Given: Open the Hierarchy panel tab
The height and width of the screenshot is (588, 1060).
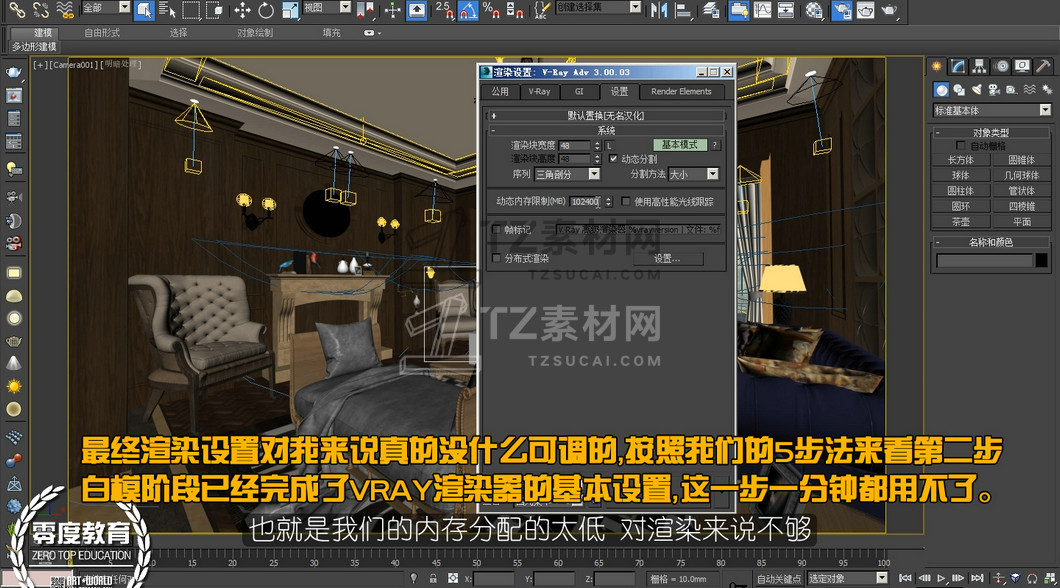Looking at the screenshot, I should (979, 66).
